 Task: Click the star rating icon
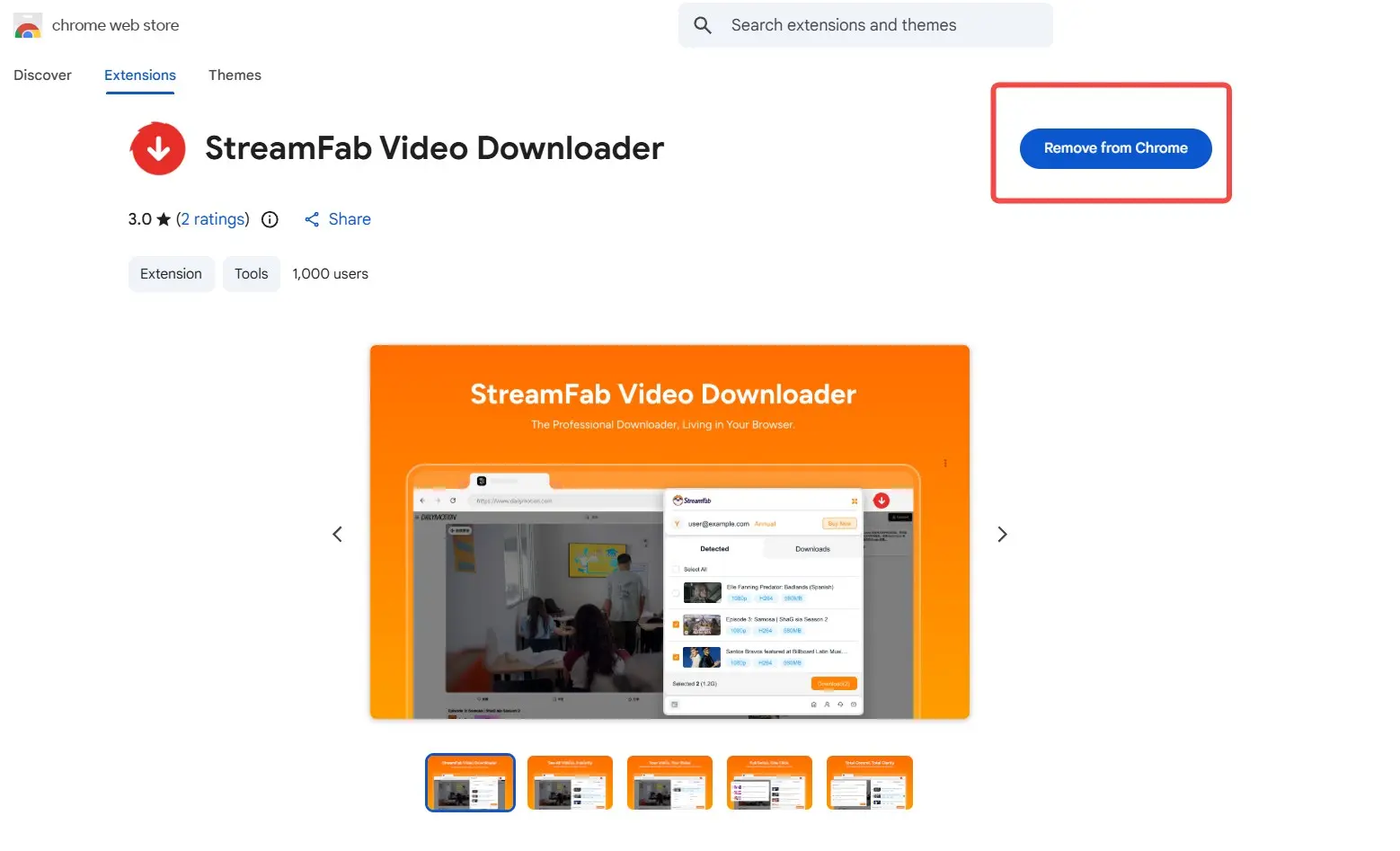pos(164,219)
